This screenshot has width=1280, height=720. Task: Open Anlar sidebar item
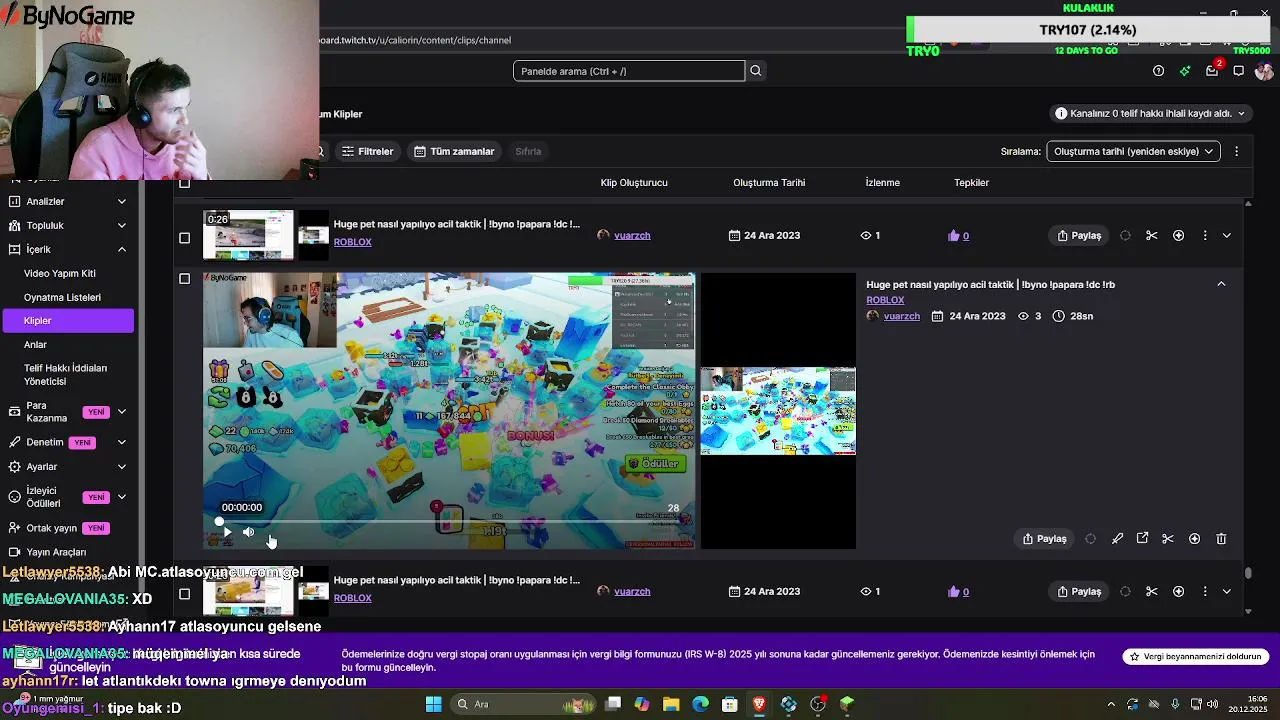(x=35, y=345)
